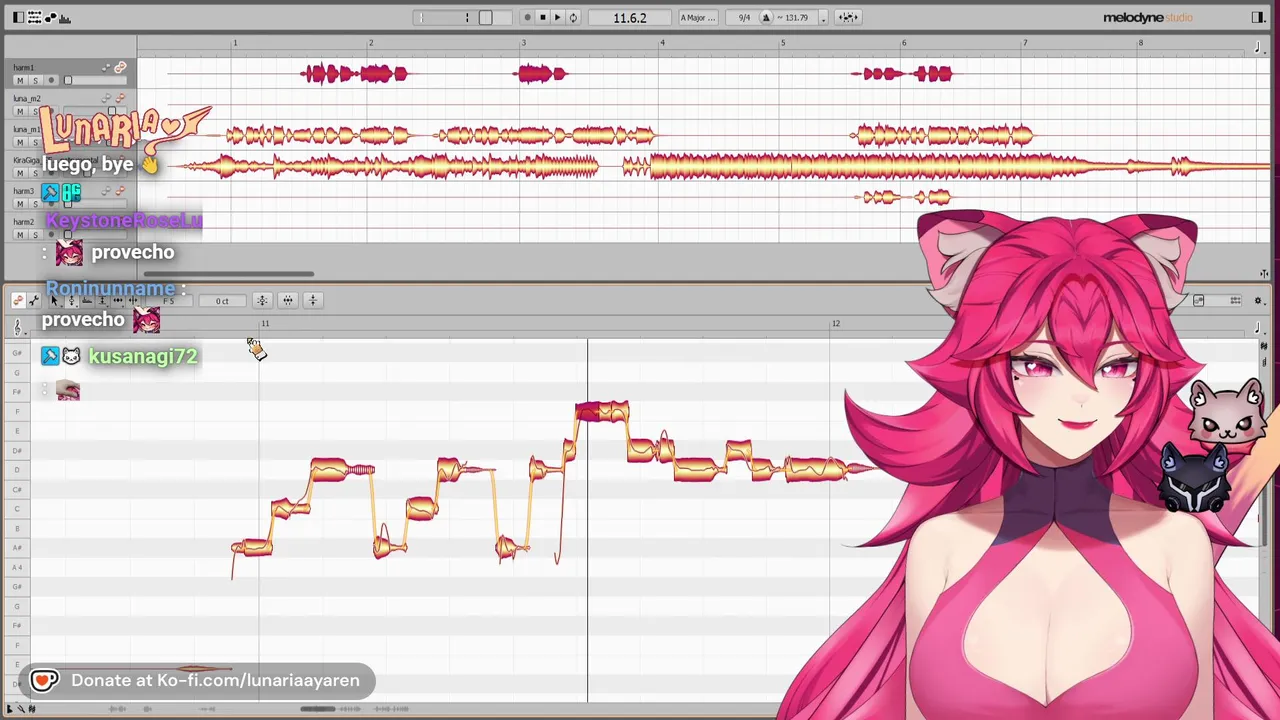Select the luna_m2 track name
This screenshot has height=720, width=1280.
point(27,98)
